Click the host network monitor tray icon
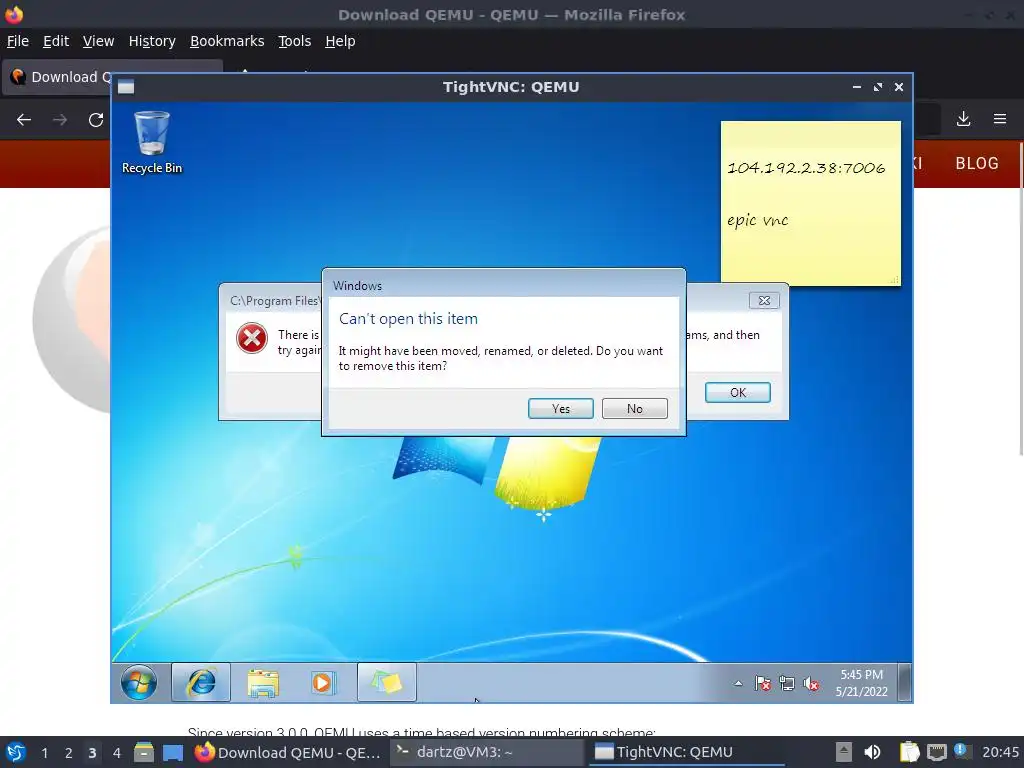1024x768 pixels. click(936, 752)
